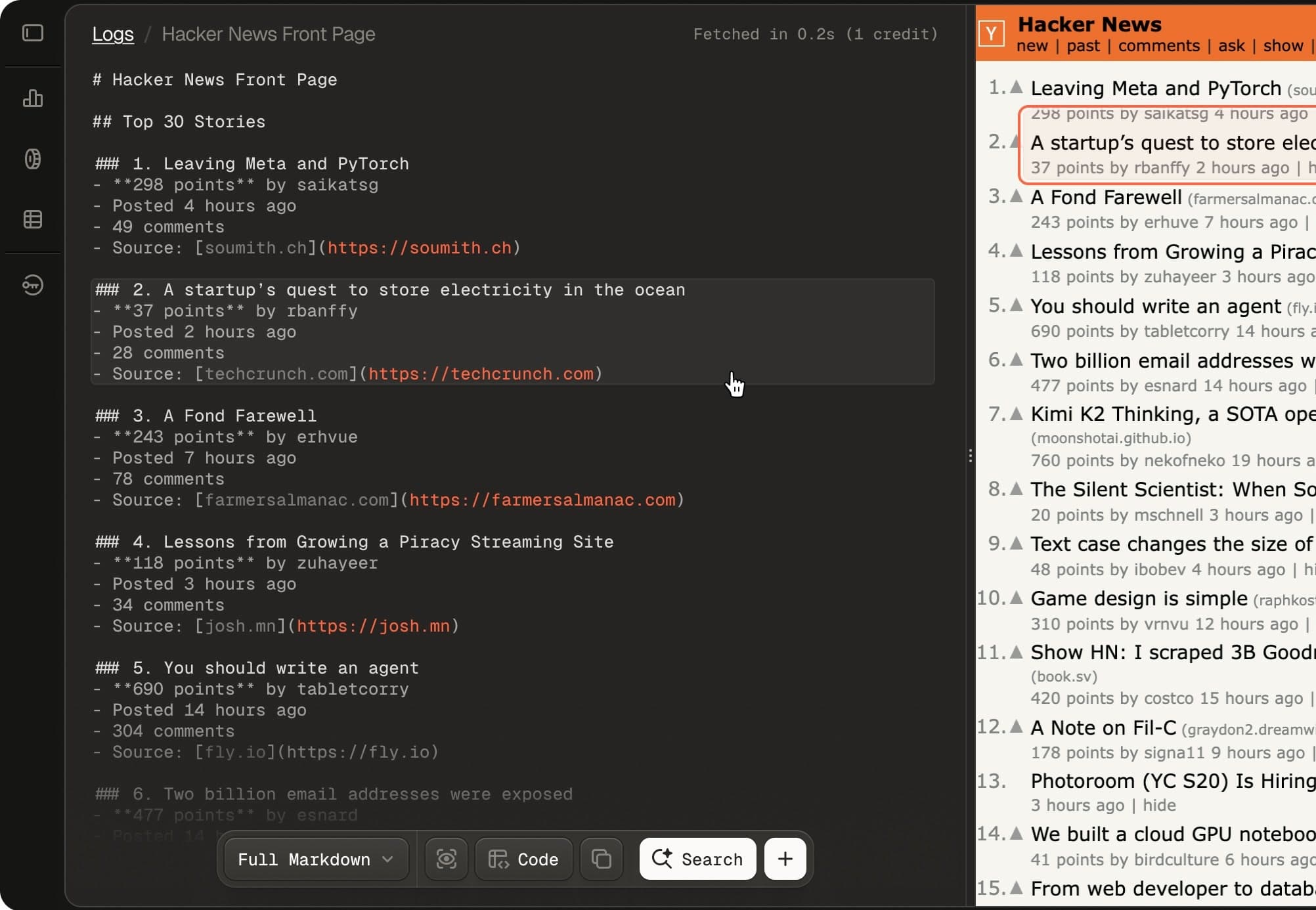1316x910 pixels.
Task: Open the Hacker News title link
Action: coord(1089,24)
